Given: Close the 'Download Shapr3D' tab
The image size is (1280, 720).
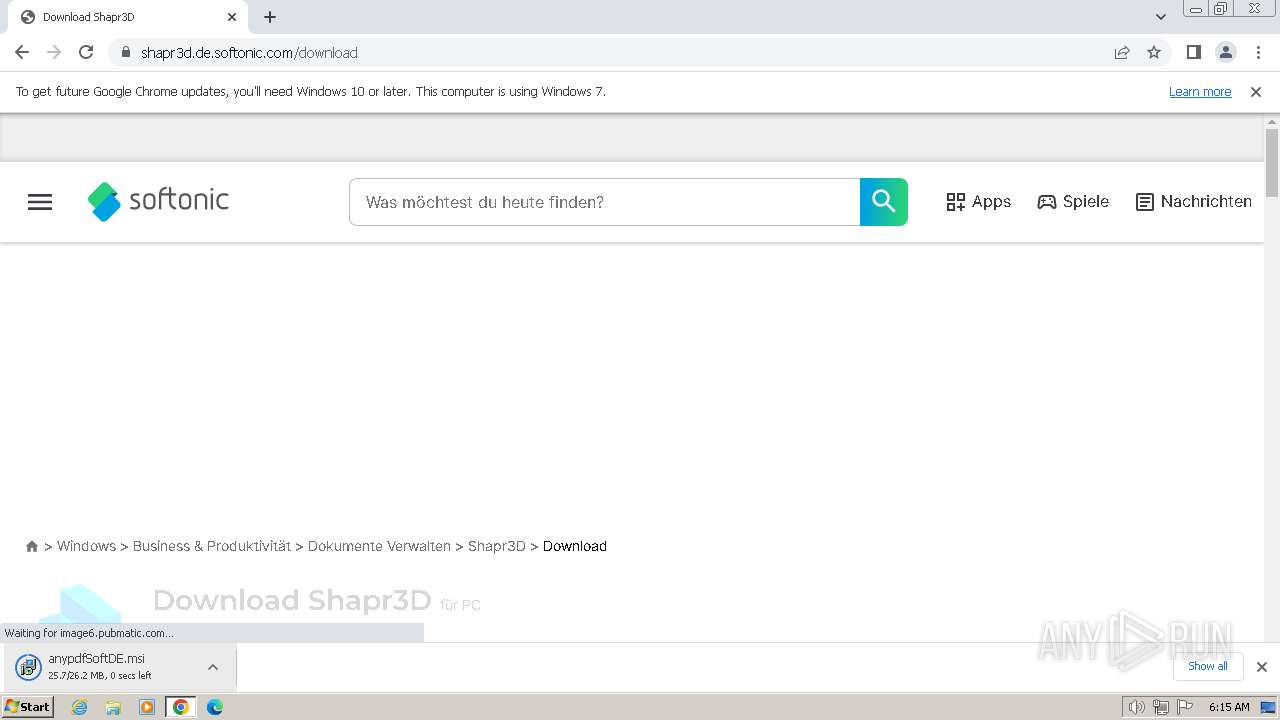Looking at the screenshot, I should click(x=232, y=17).
